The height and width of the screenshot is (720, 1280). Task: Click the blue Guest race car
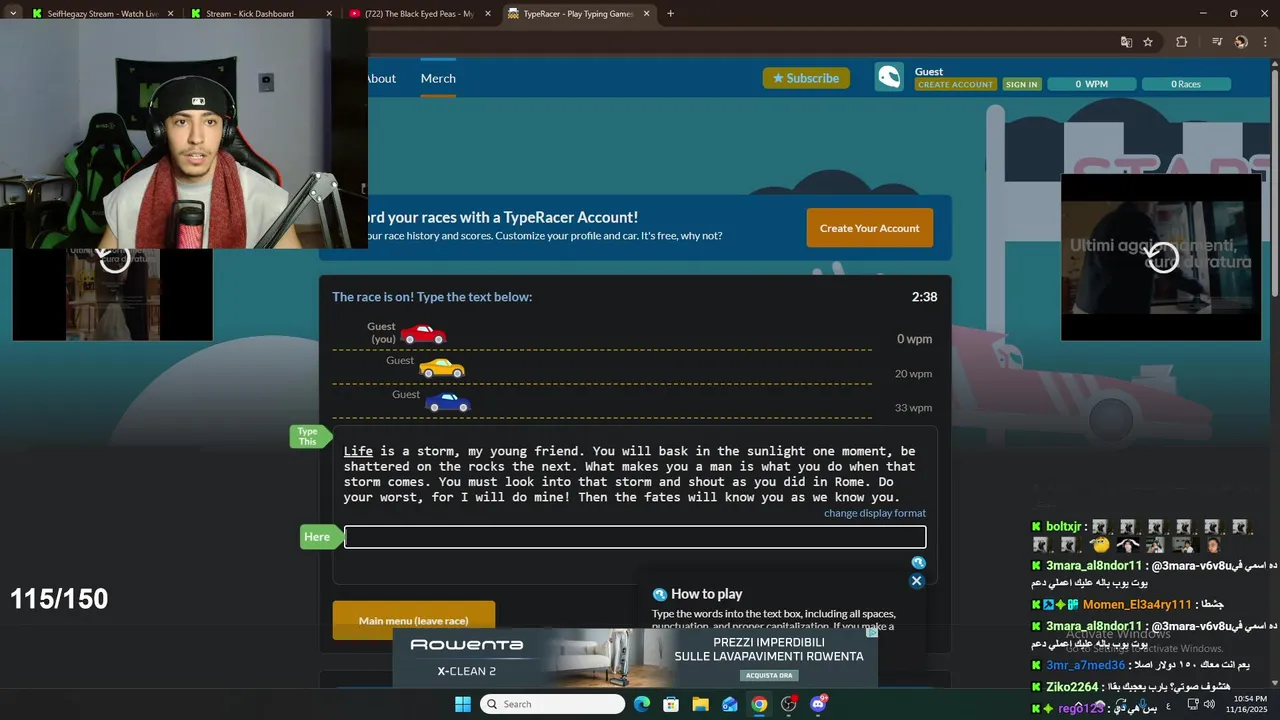[x=448, y=402]
